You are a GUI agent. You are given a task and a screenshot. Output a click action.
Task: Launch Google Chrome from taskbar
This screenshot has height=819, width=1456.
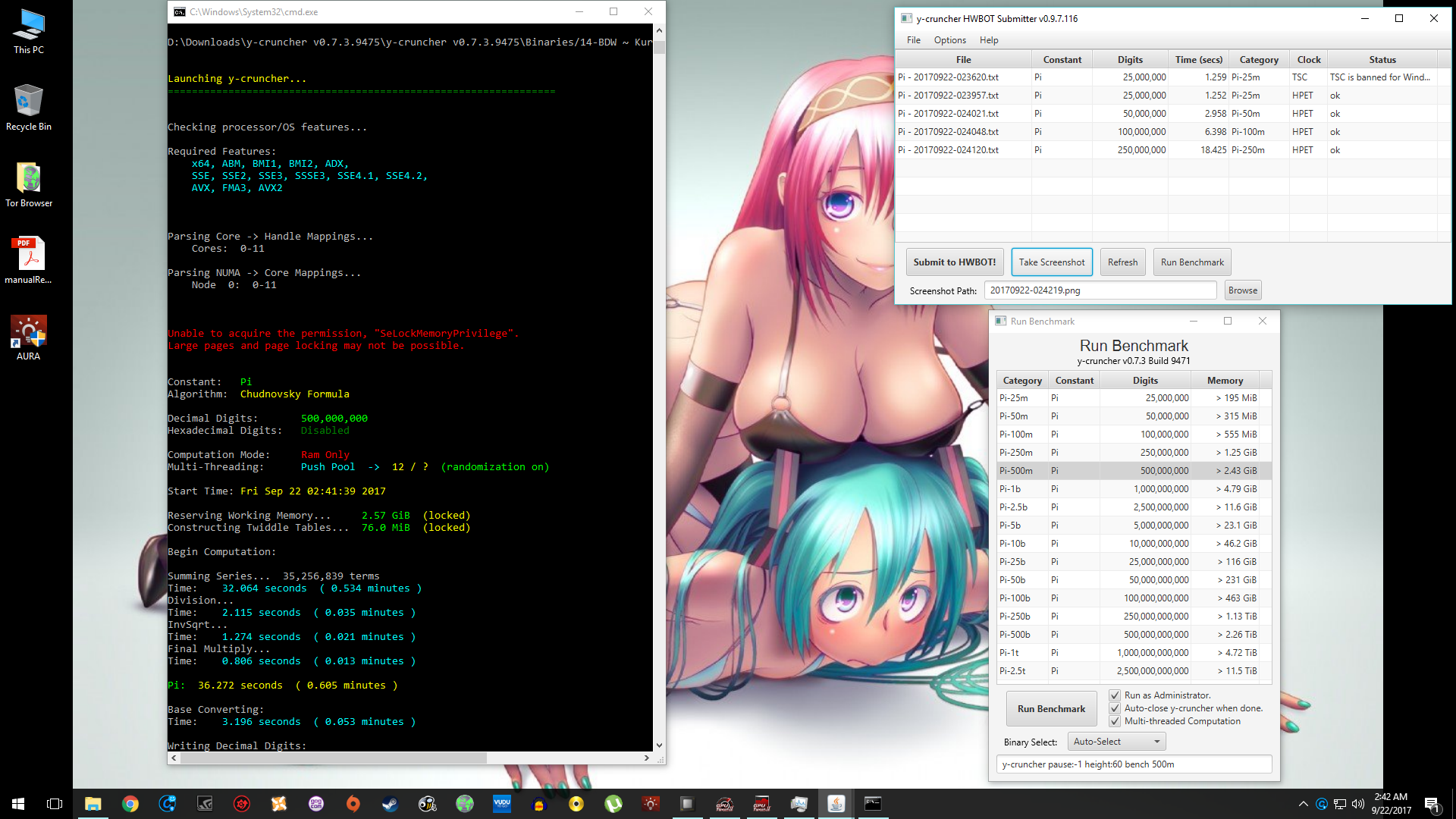pos(130,804)
